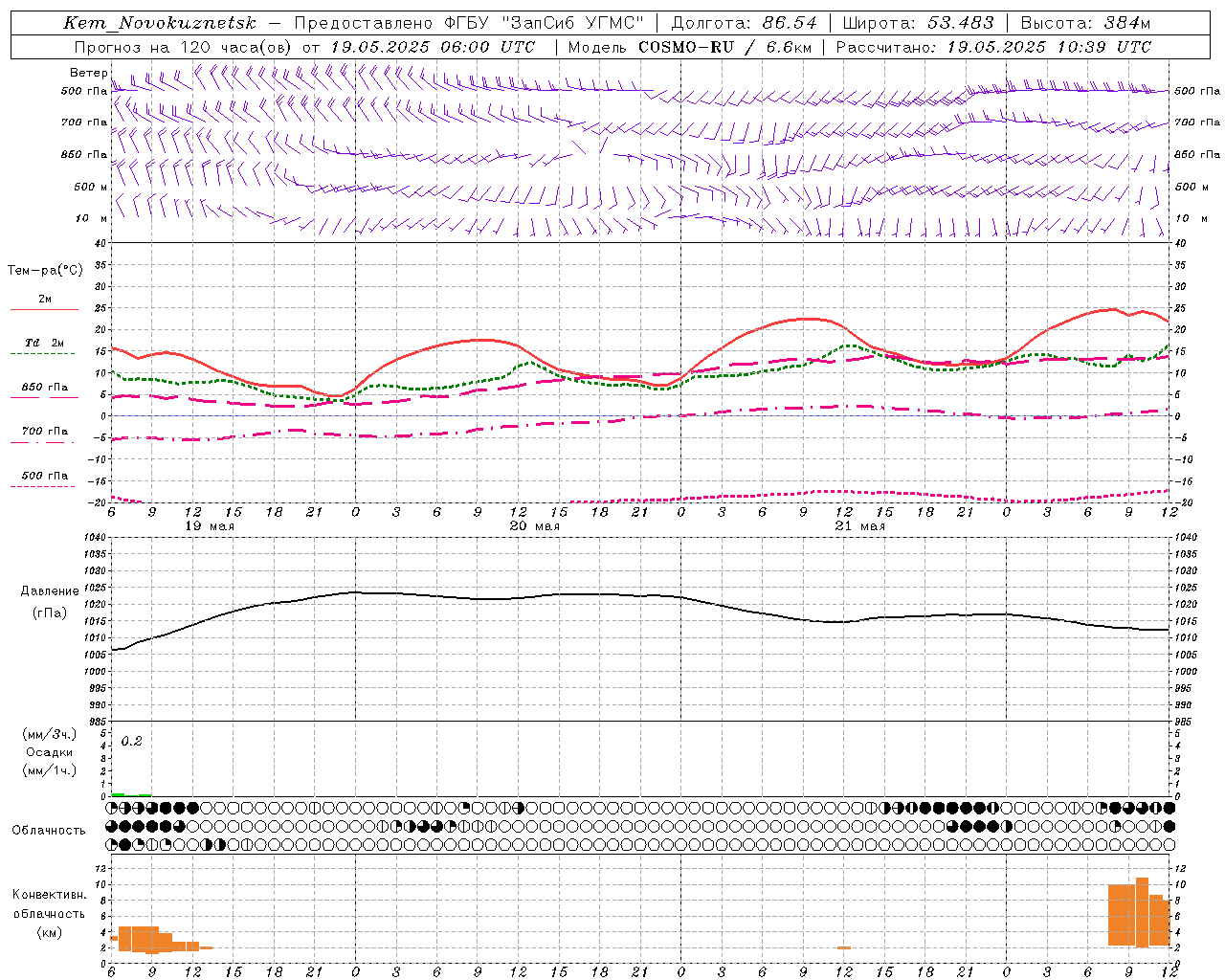Click the '(км)' convective cloud unit label
The height and width of the screenshot is (980, 1225).
pyautogui.click(x=50, y=932)
